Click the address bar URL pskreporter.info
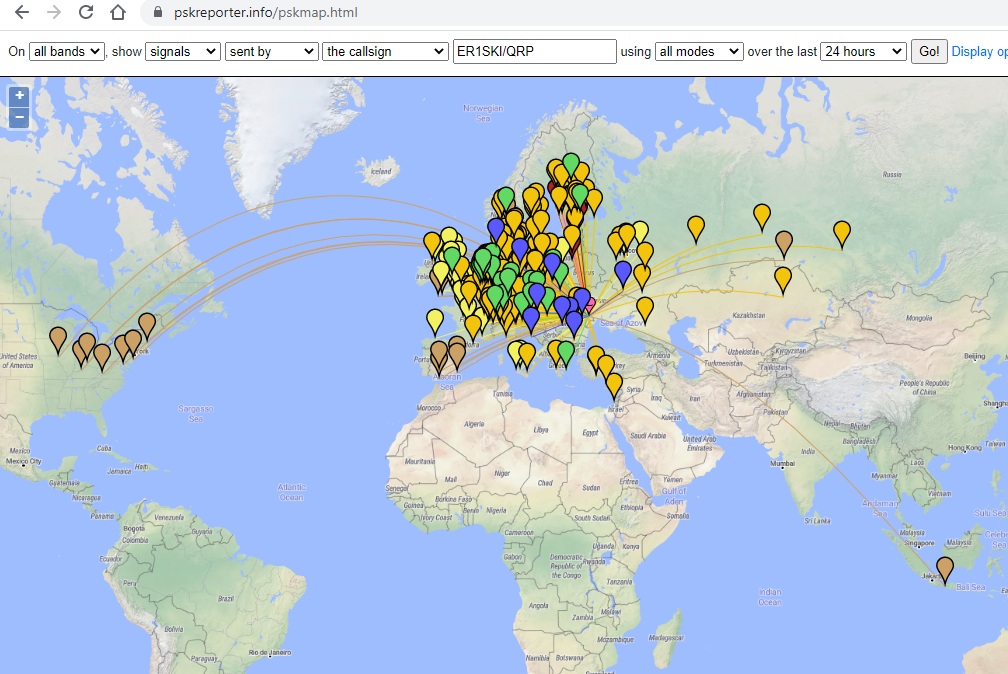This screenshot has width=1008, height=674. point(265,13)
